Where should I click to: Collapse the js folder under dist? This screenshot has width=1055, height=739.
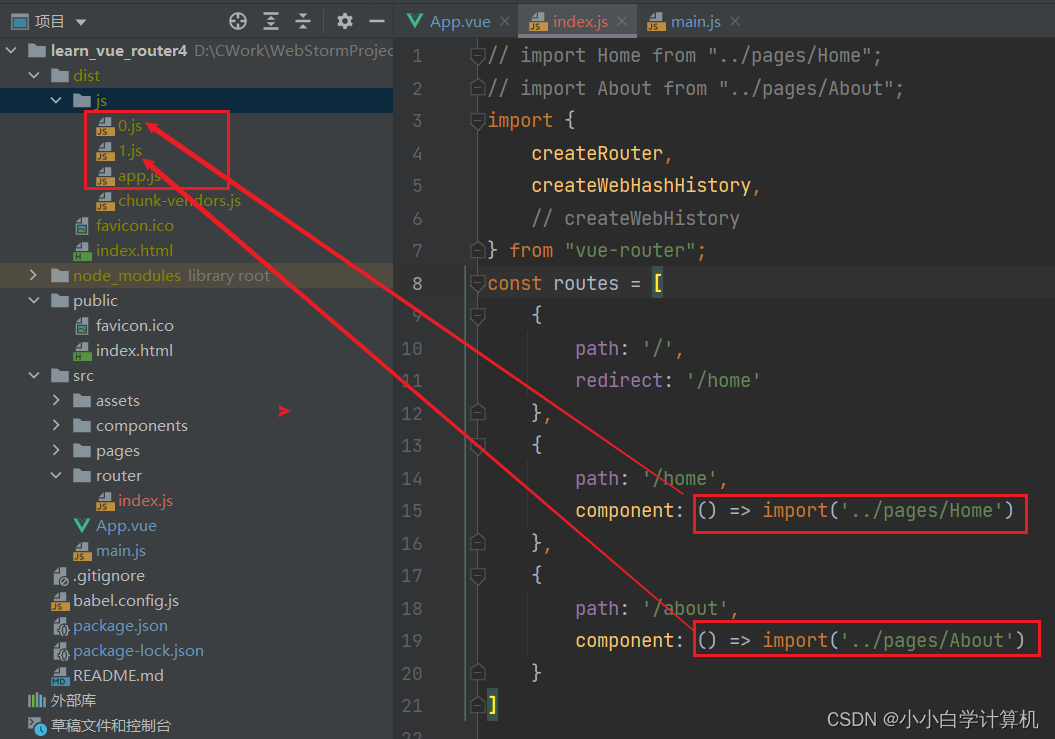point(56,100)
